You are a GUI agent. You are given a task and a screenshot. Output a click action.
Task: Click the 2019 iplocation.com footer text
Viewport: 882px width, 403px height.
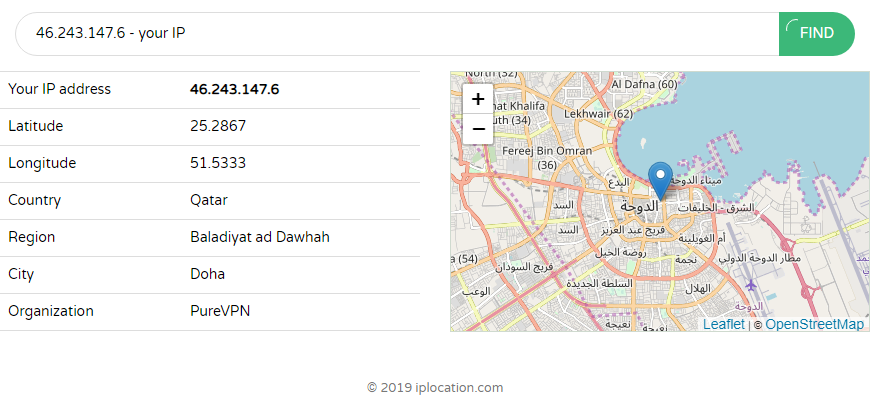click(435, 387)
